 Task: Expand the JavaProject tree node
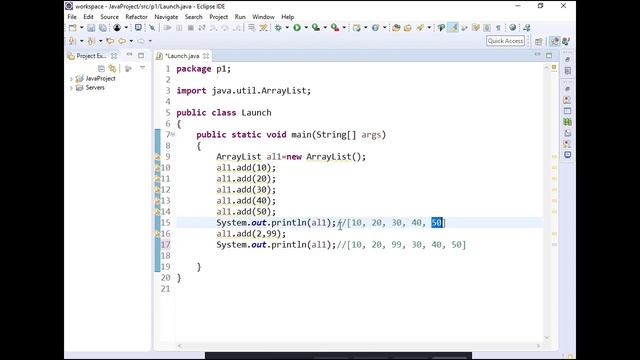(71, 79)
